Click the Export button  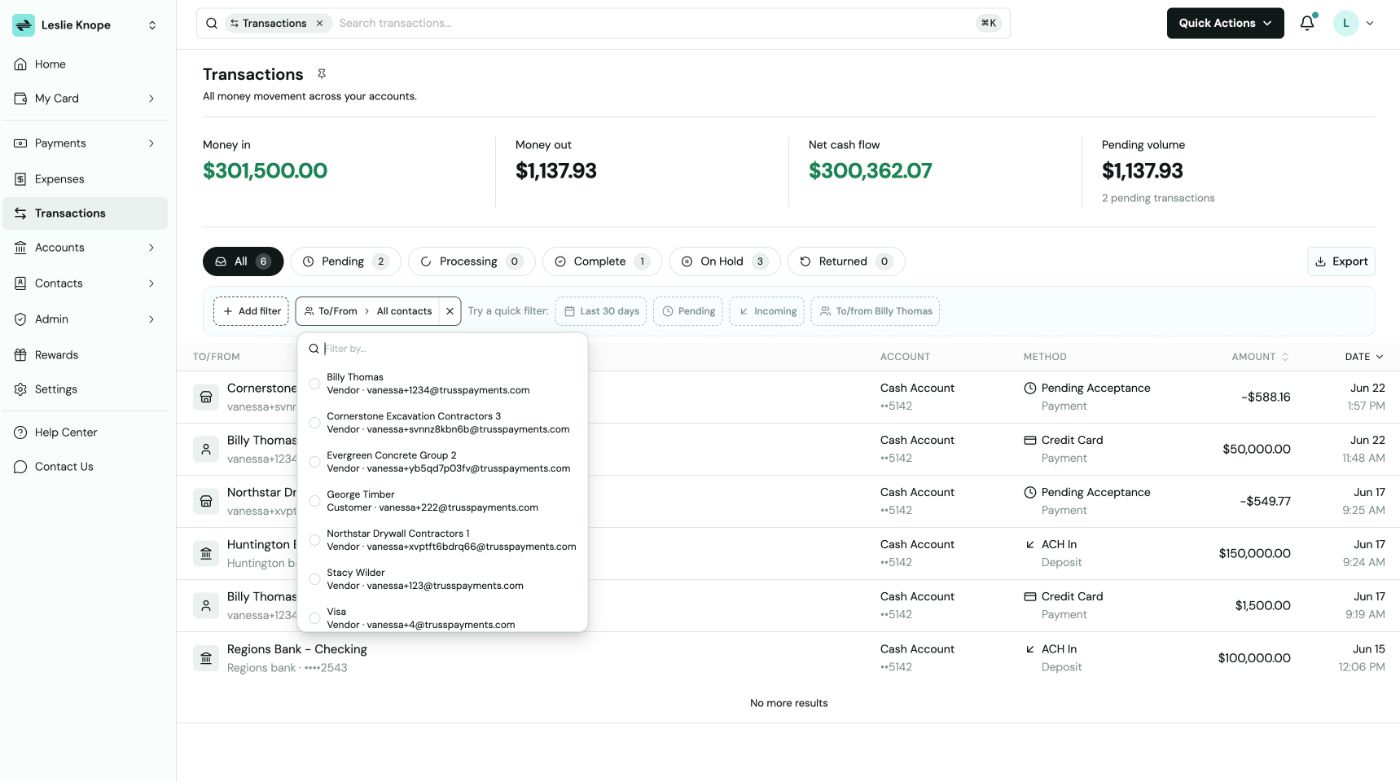1341,262
